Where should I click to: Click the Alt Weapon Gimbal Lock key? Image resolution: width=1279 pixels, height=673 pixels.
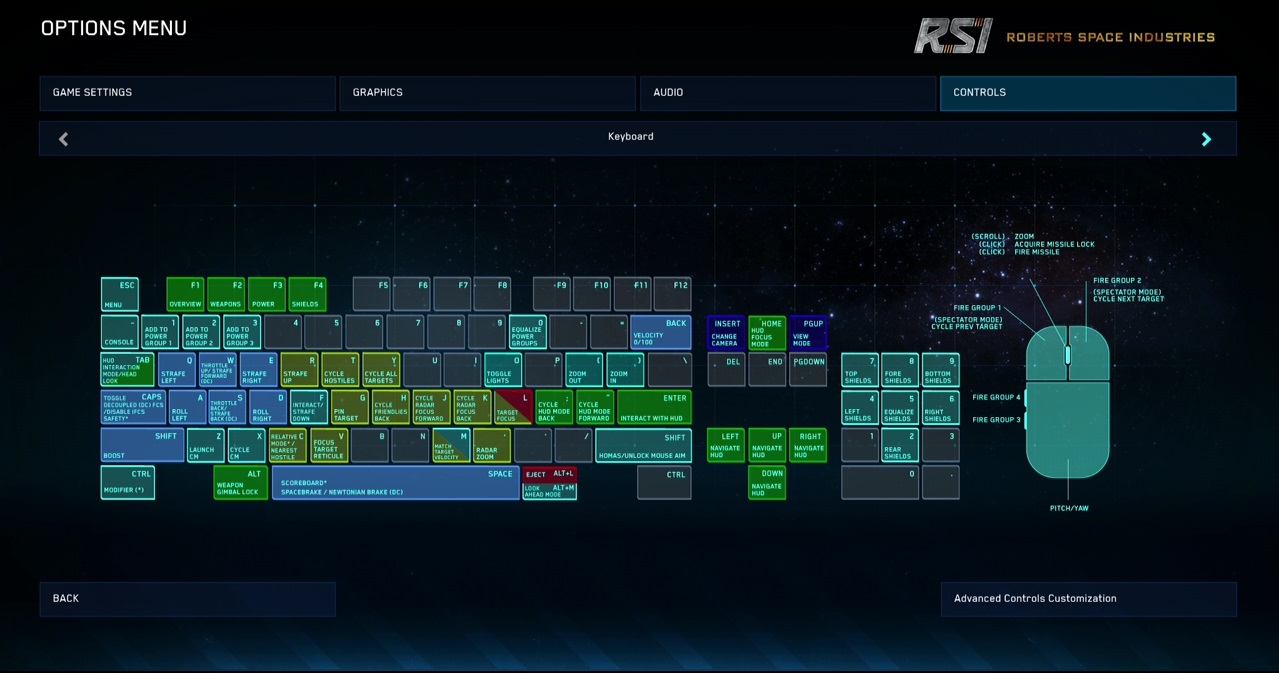(240, 483)
